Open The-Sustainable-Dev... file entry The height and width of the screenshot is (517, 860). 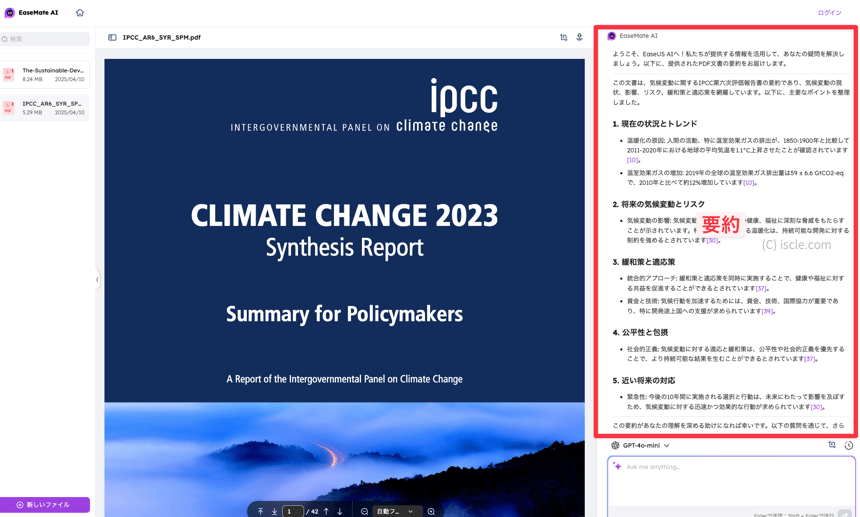pyautogui.click(x=45, y=75)
